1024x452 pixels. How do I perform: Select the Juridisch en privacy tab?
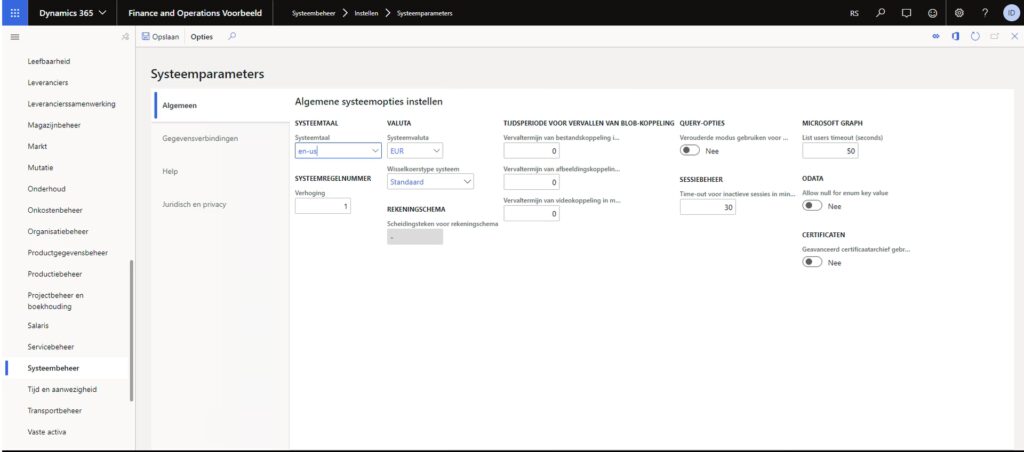point(194,204)
